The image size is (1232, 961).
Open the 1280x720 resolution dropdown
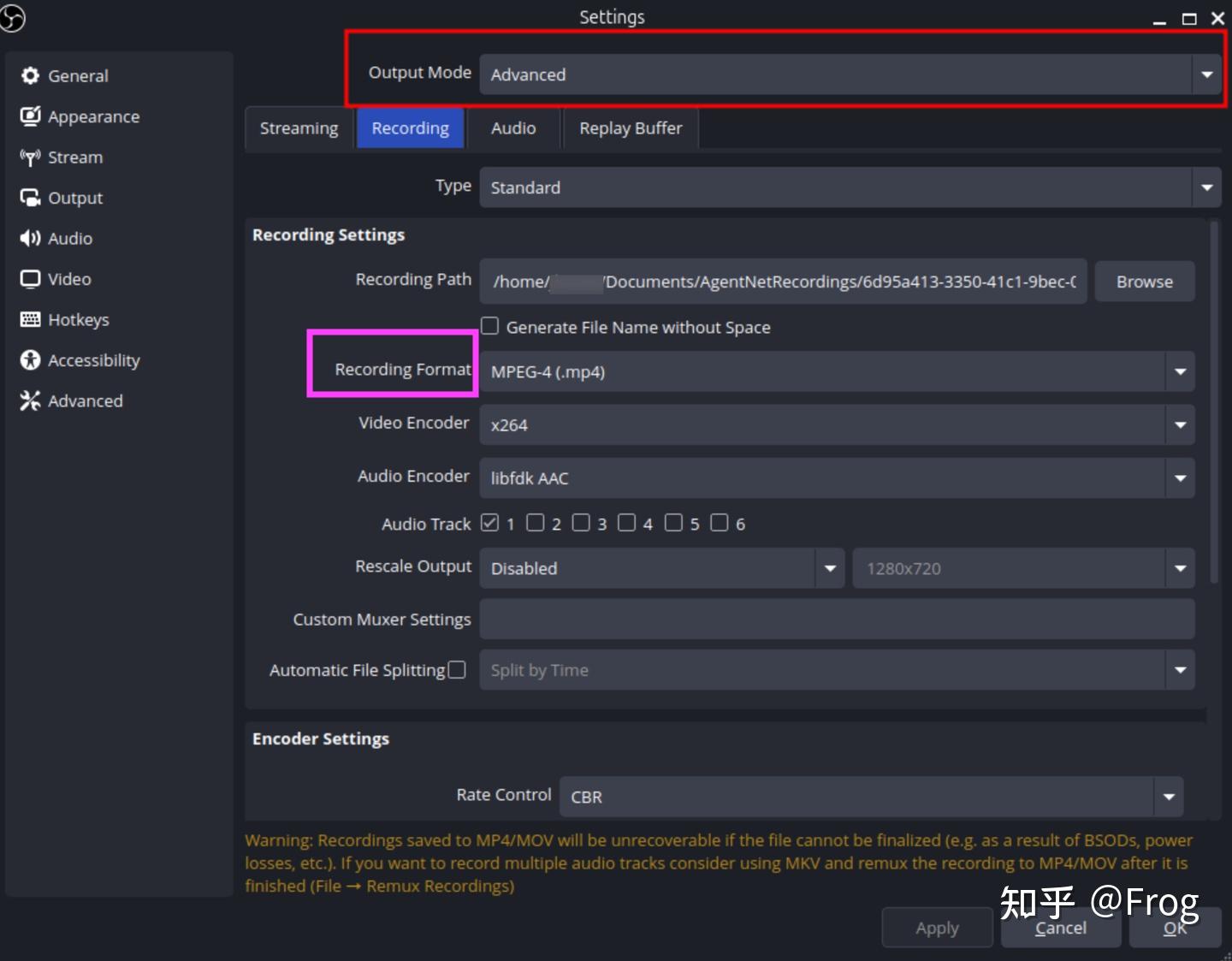(1023, 568)
